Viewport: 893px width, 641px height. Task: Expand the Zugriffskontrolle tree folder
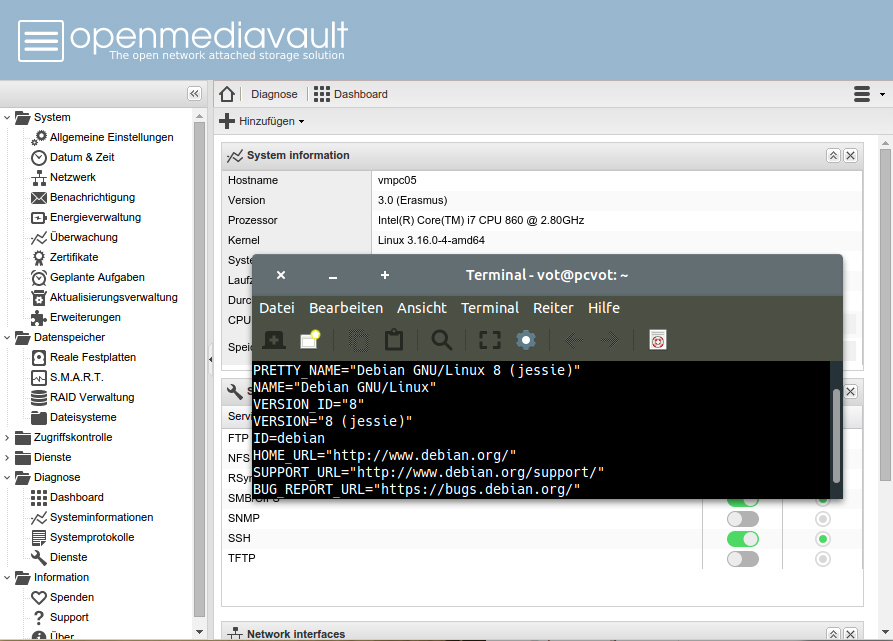(7, 438)
